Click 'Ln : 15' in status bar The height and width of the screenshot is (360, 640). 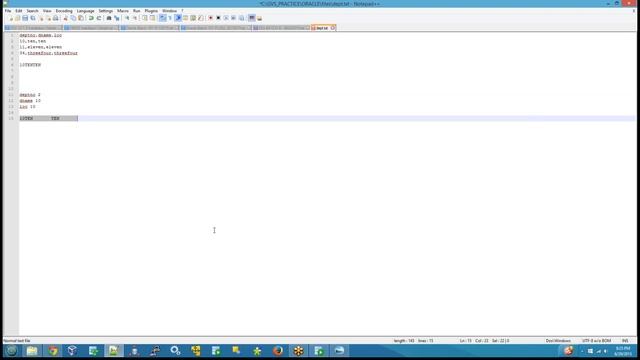[x=466, y=340]
